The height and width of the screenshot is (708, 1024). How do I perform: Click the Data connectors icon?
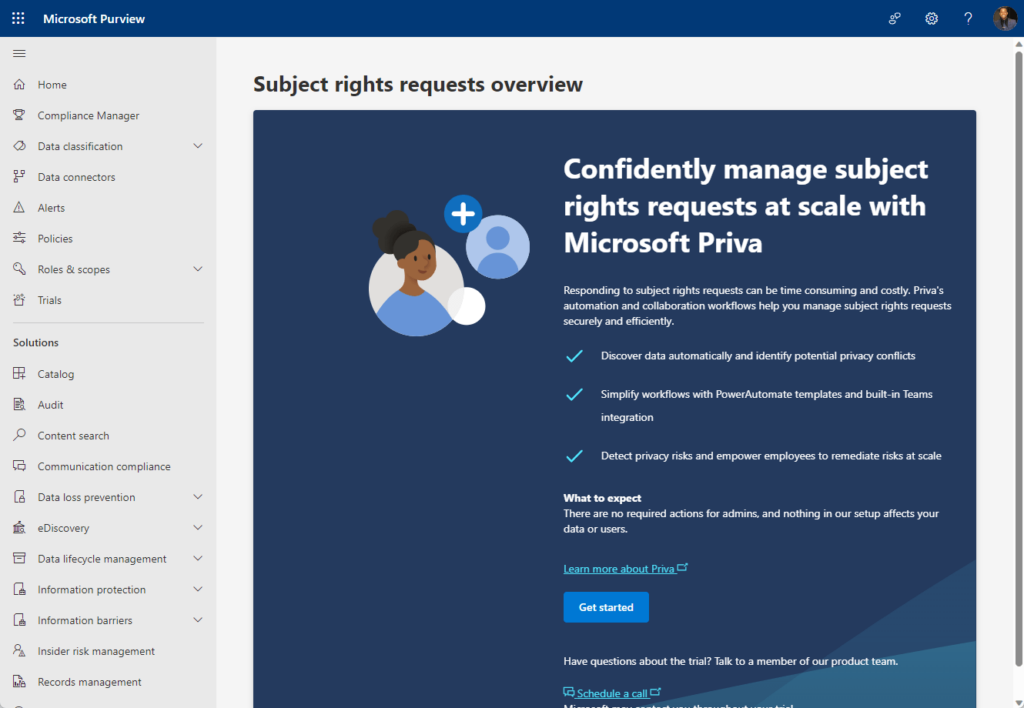[x=20, y=176]
